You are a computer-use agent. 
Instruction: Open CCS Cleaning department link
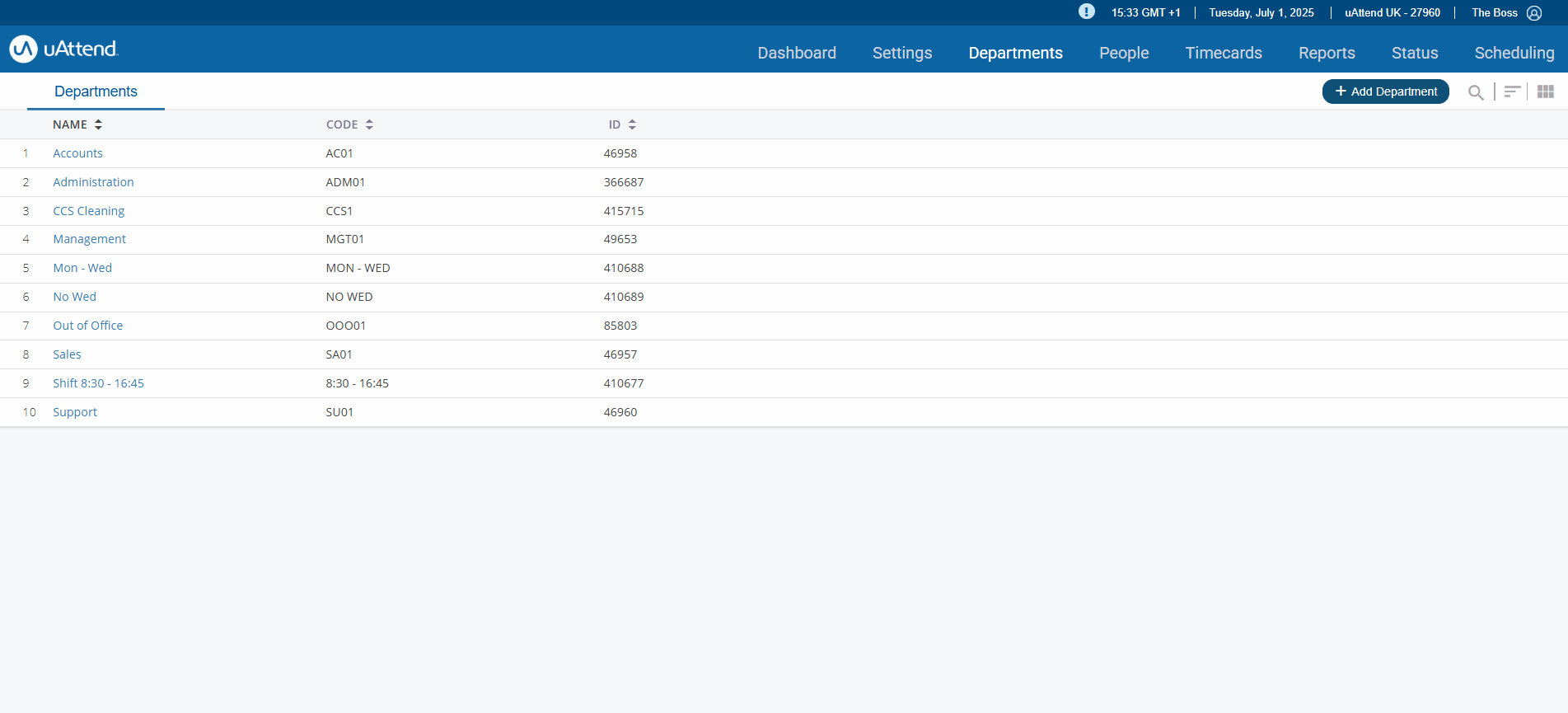pos(88,211)
